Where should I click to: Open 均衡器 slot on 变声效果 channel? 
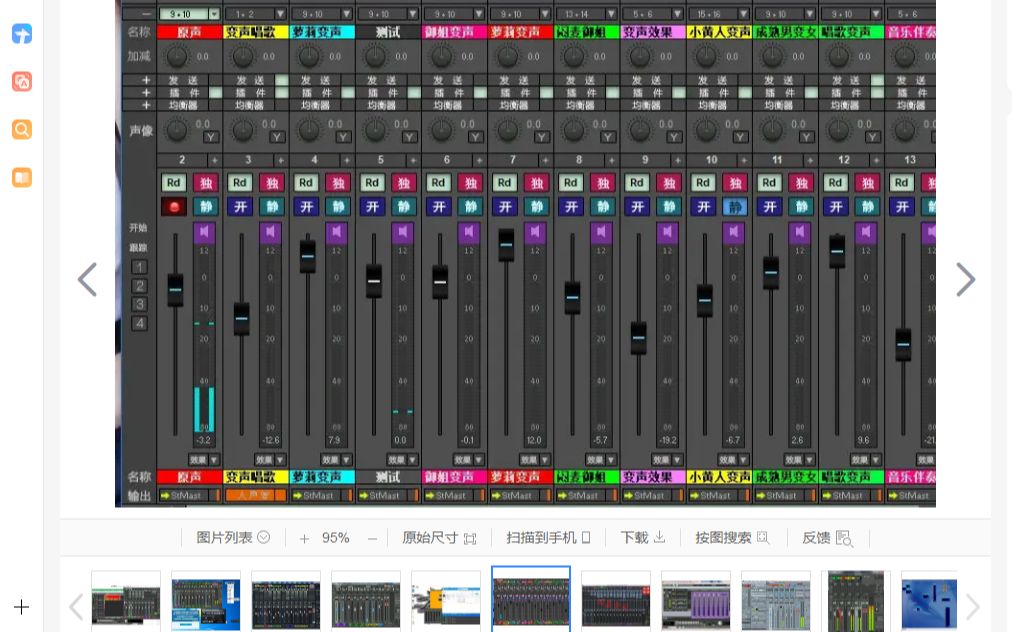click(x=646, y=105)
